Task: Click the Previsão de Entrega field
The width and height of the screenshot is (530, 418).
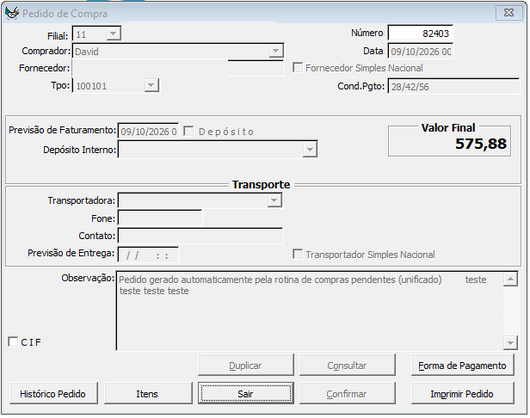Action: coord(148,254)
